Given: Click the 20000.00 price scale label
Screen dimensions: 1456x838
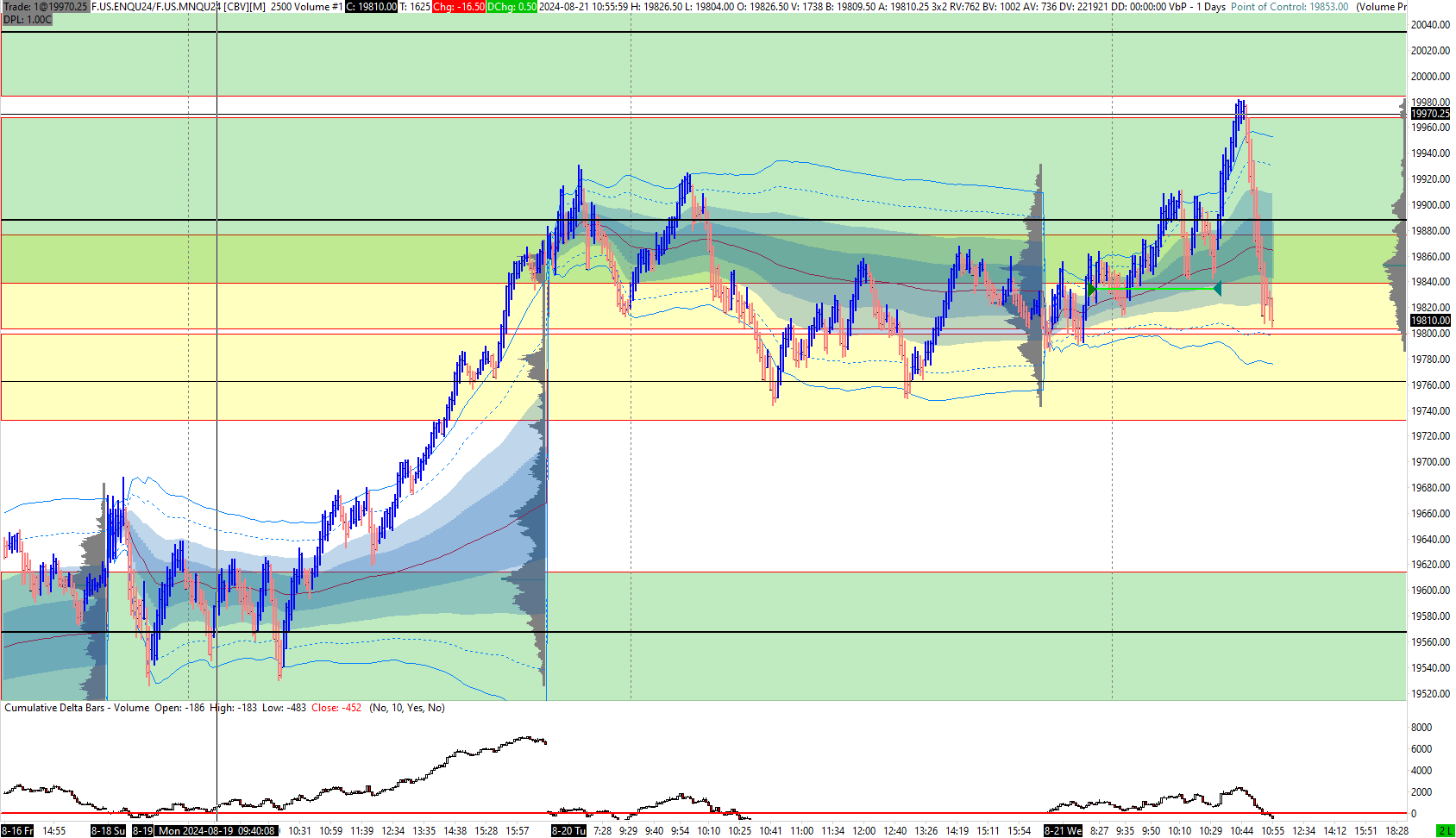Looking at the screenshot, I should [1430, 77].
